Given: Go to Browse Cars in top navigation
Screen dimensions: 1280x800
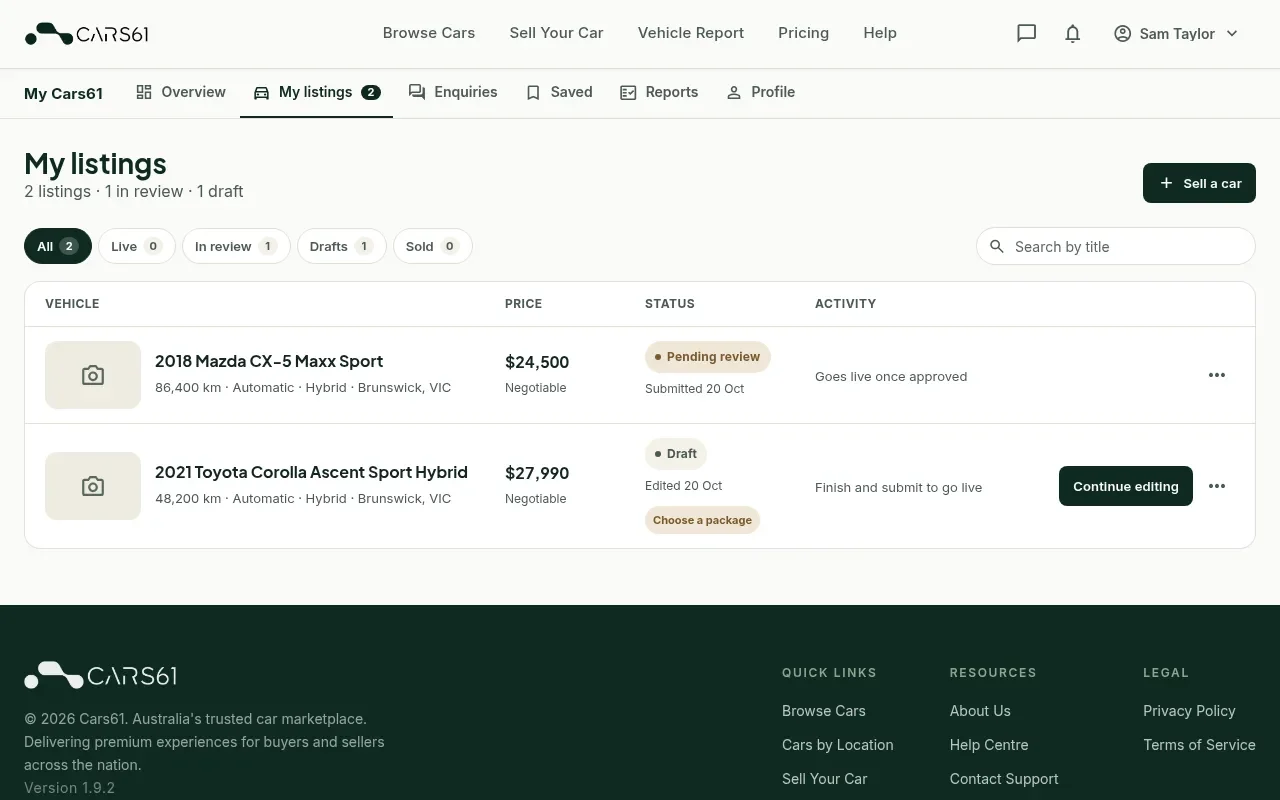Looking at the screenshot, I should 429,33.
